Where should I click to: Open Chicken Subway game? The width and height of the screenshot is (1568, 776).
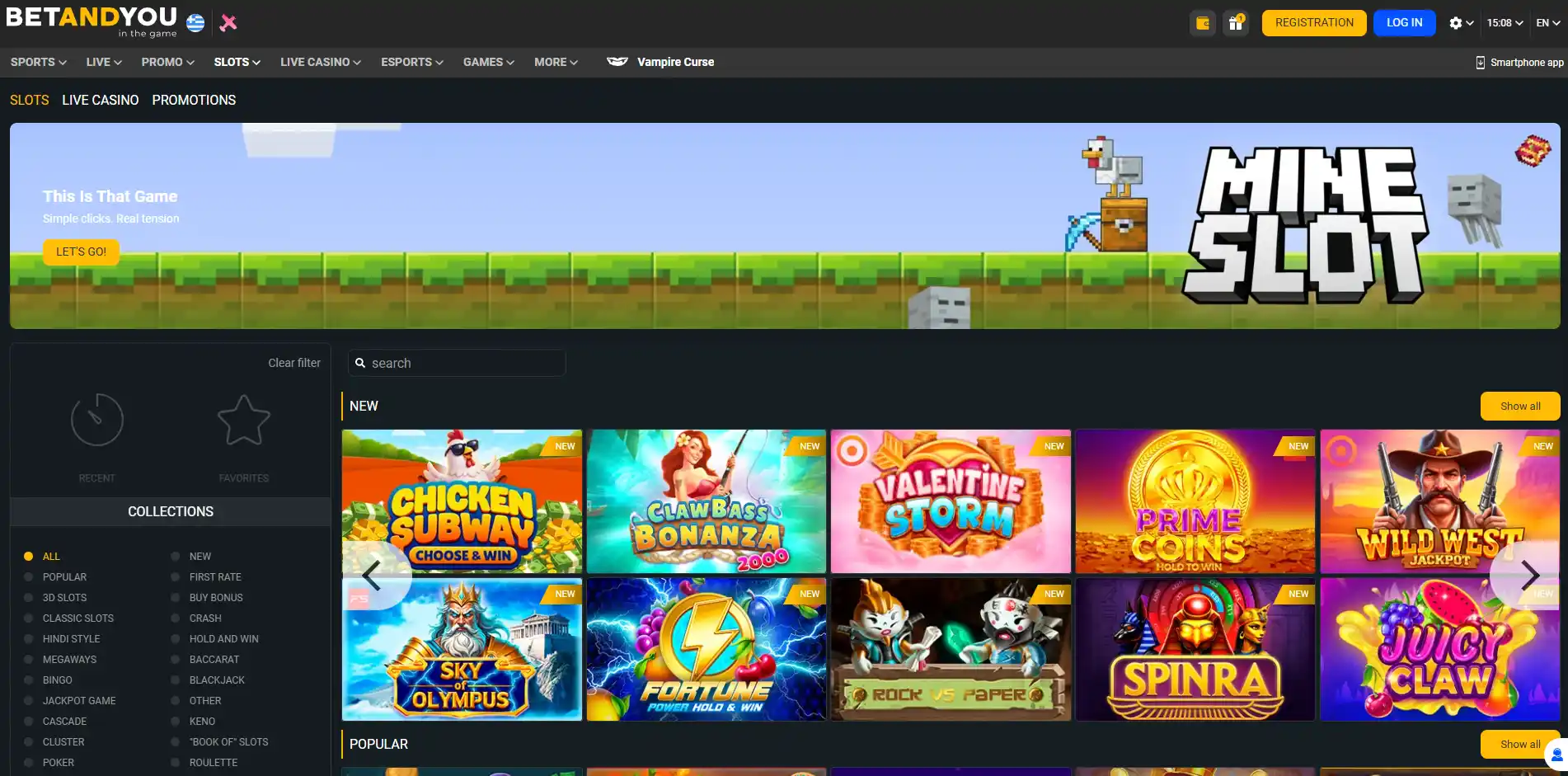tap(462, 501)
